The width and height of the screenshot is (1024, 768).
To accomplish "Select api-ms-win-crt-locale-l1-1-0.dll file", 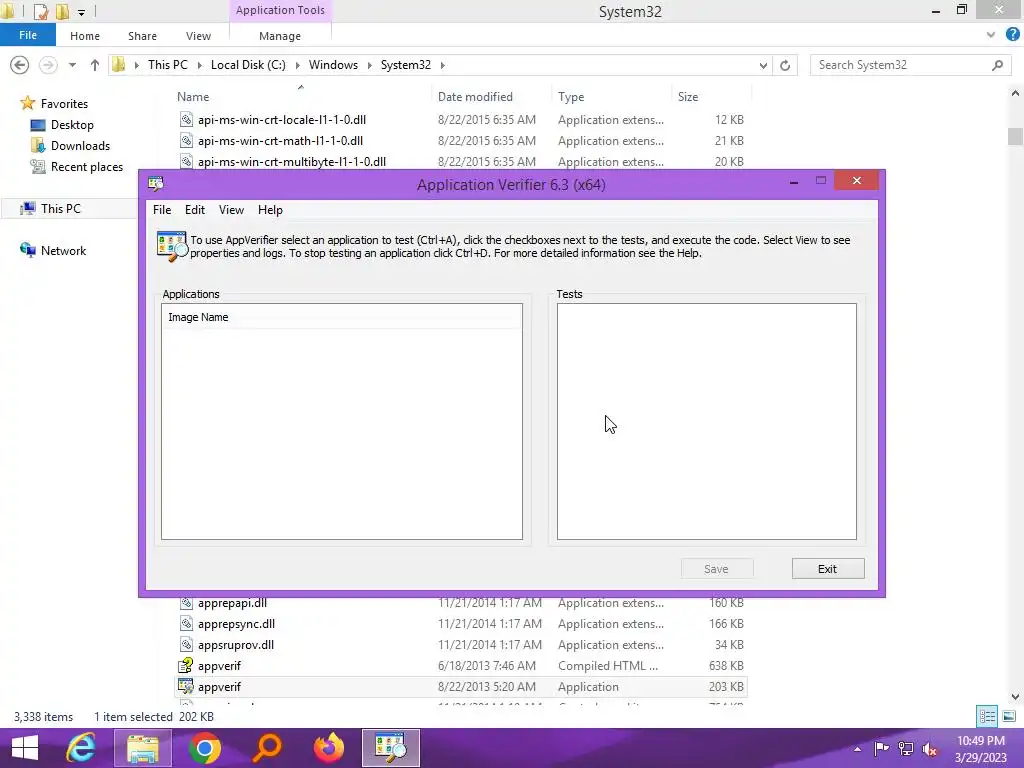I will [281, 120].
